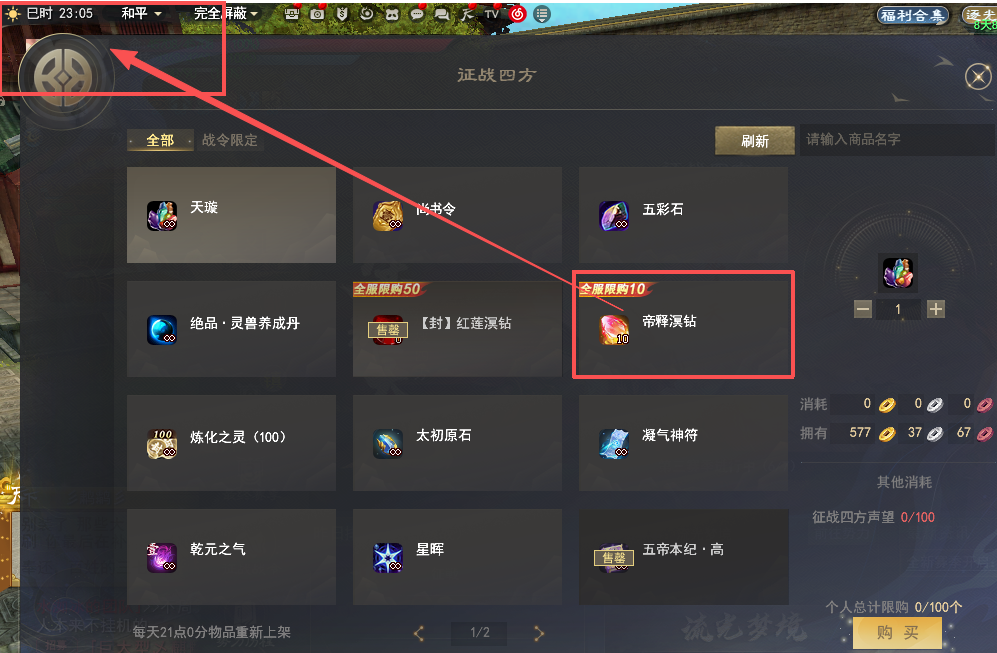This screenshot has height=653, width=997.
Task: Decrease quantity with the minus button
Action: pos(863,310)
